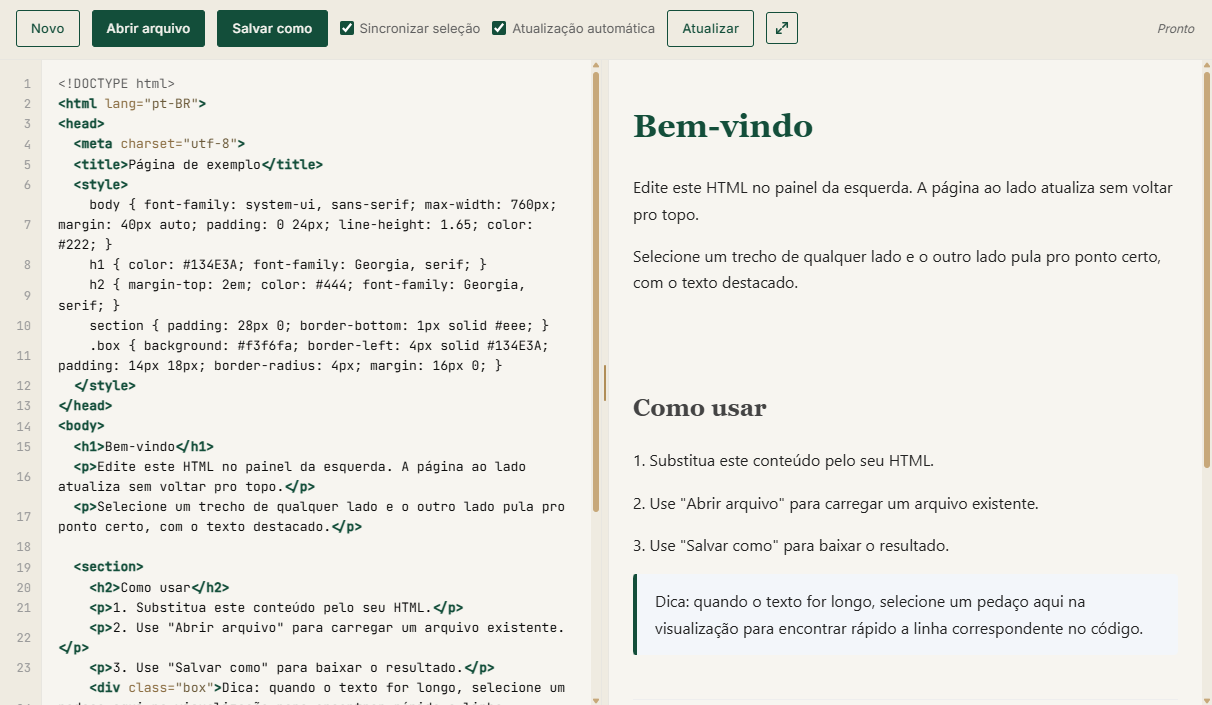1212x705 pixels.
Task: Toggle the expand fullscreen icon
Action: tap(782, 28)
